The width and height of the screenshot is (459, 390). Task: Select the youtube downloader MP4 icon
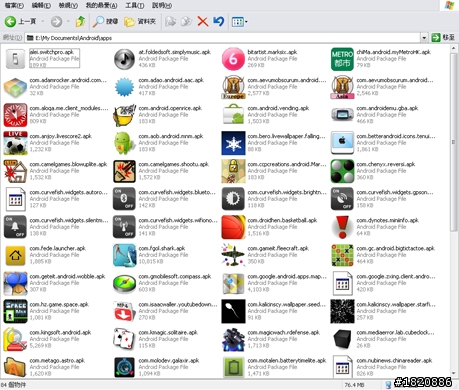124,311
